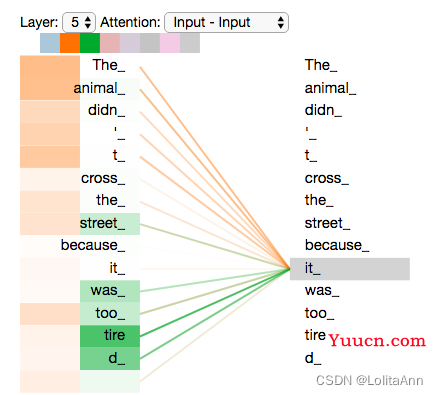This screenshot has height=395, width=438.
Task: Open the Attention type Input - Input dropdown
Action: point(227,22)
